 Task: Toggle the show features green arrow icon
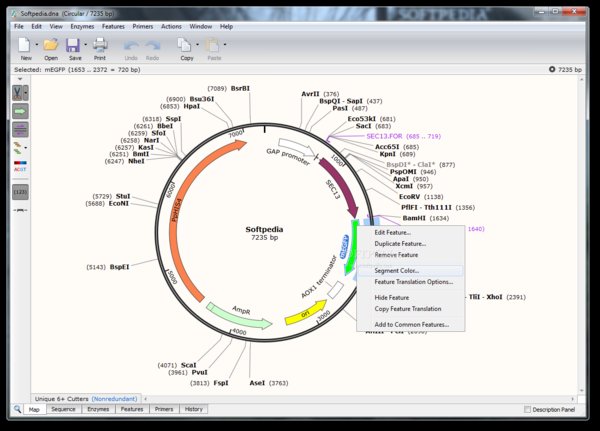20,111
